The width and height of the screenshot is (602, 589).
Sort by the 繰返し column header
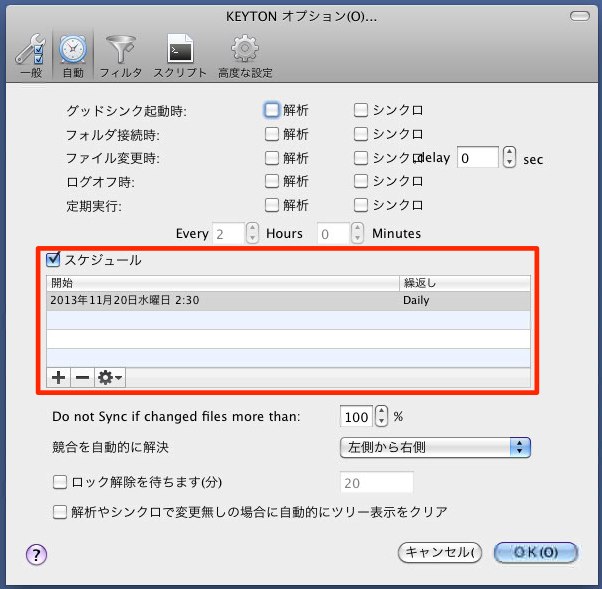465,283
